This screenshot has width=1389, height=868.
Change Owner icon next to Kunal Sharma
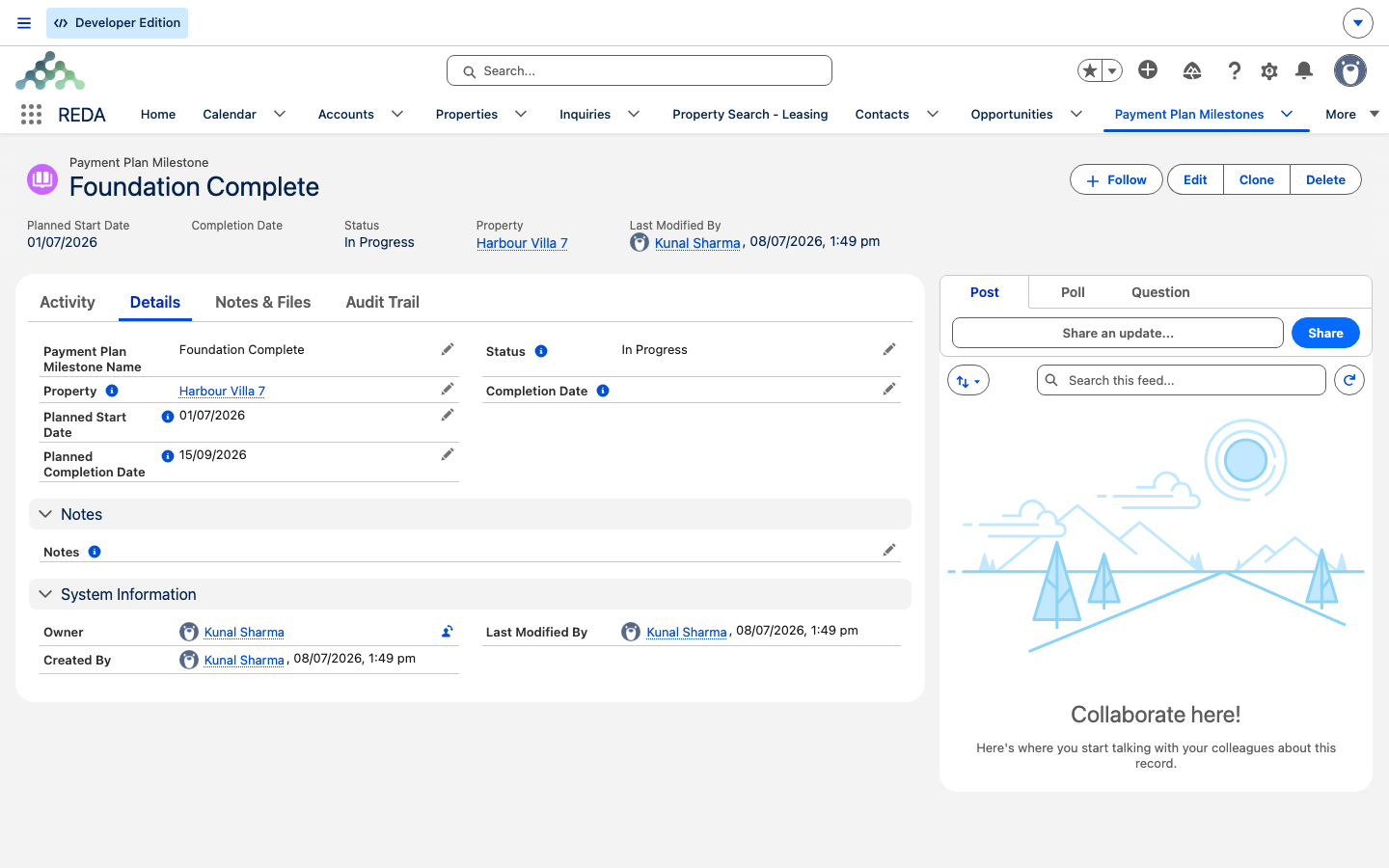coord(448,632)
